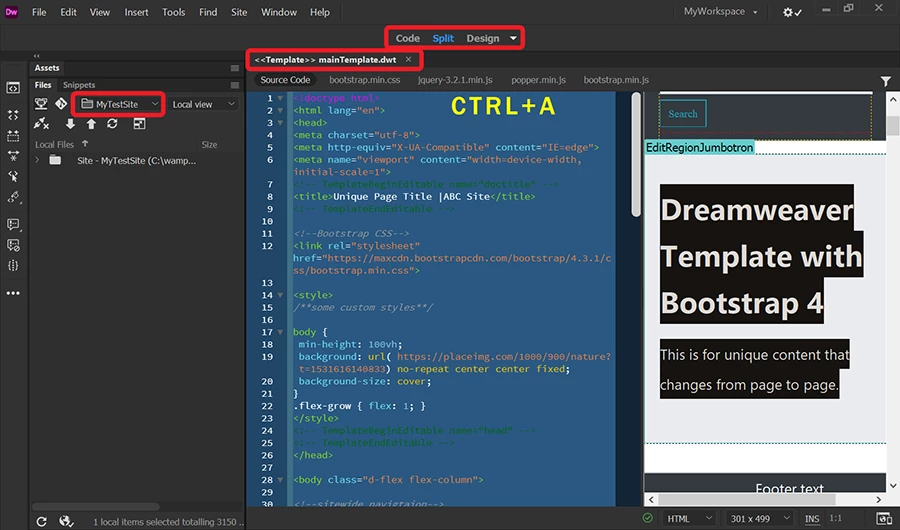Screen dimensions: 900x530
Task: Open the Window menu
Action: click(x=279, y=12)
